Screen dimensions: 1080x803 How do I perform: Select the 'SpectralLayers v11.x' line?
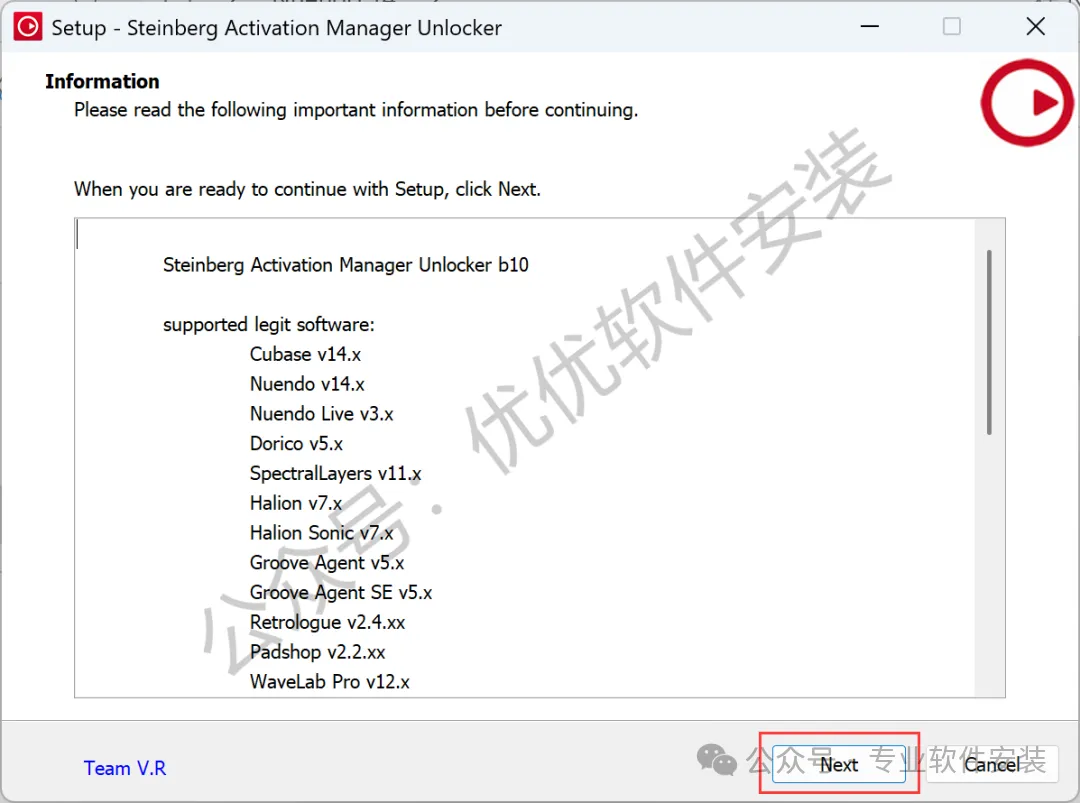(x=335, y=473)
